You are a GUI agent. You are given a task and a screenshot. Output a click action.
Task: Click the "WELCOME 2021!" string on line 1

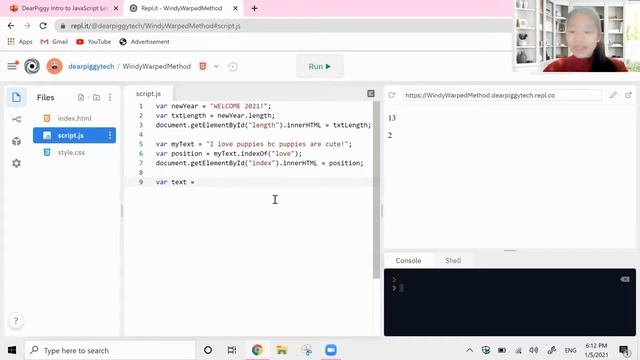238,106
